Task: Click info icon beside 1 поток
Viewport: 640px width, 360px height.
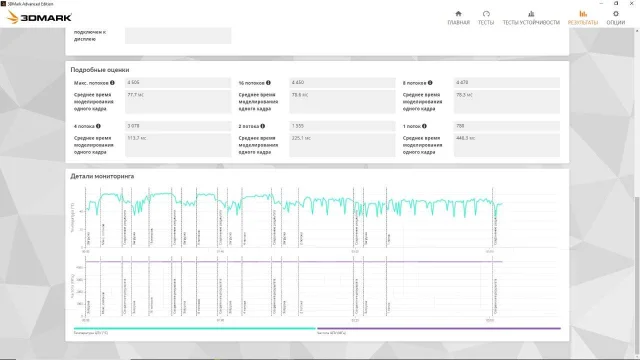Action: pos(424,126)
